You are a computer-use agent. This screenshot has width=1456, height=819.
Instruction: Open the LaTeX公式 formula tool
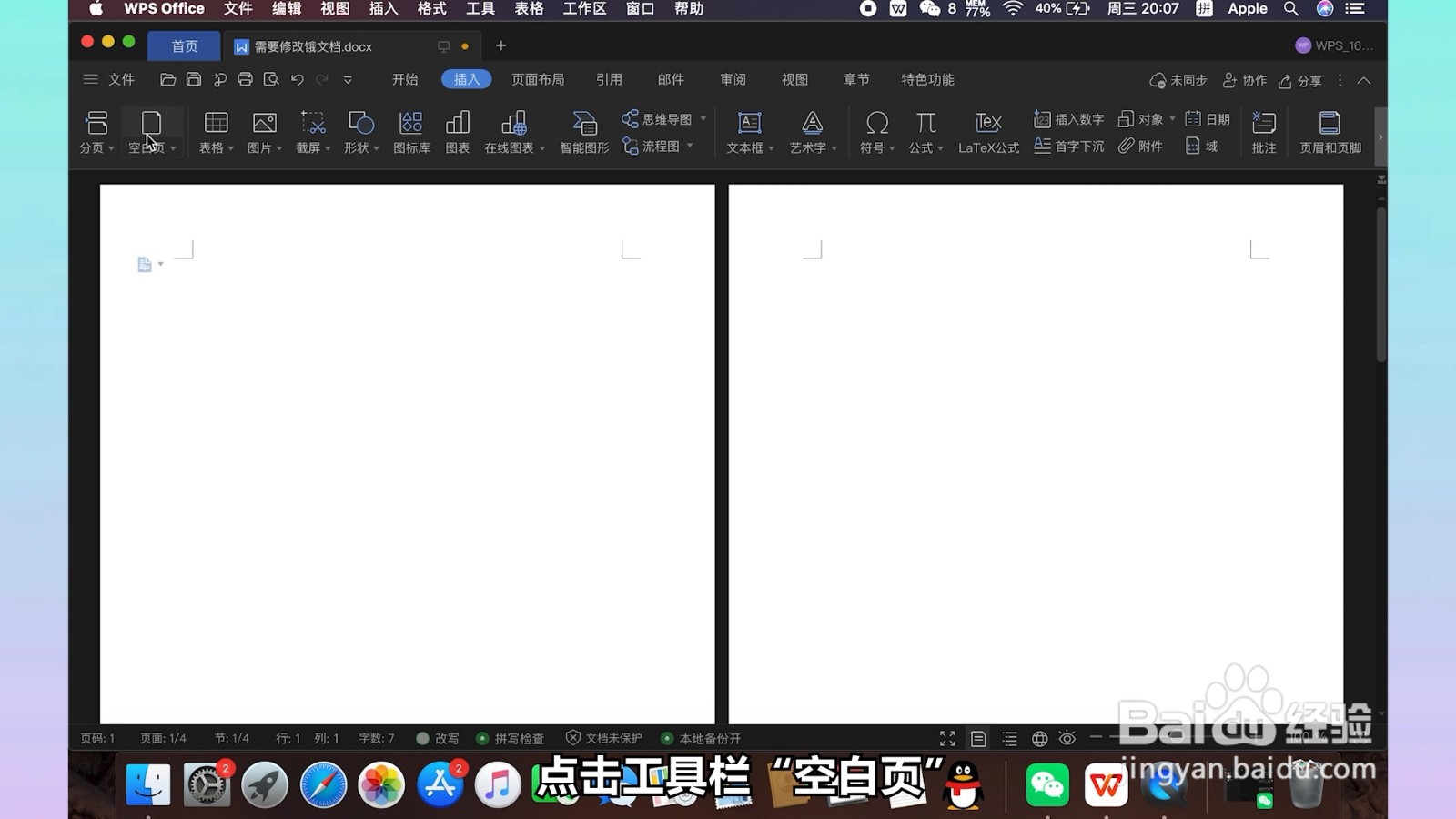click(x=987, y=132)
